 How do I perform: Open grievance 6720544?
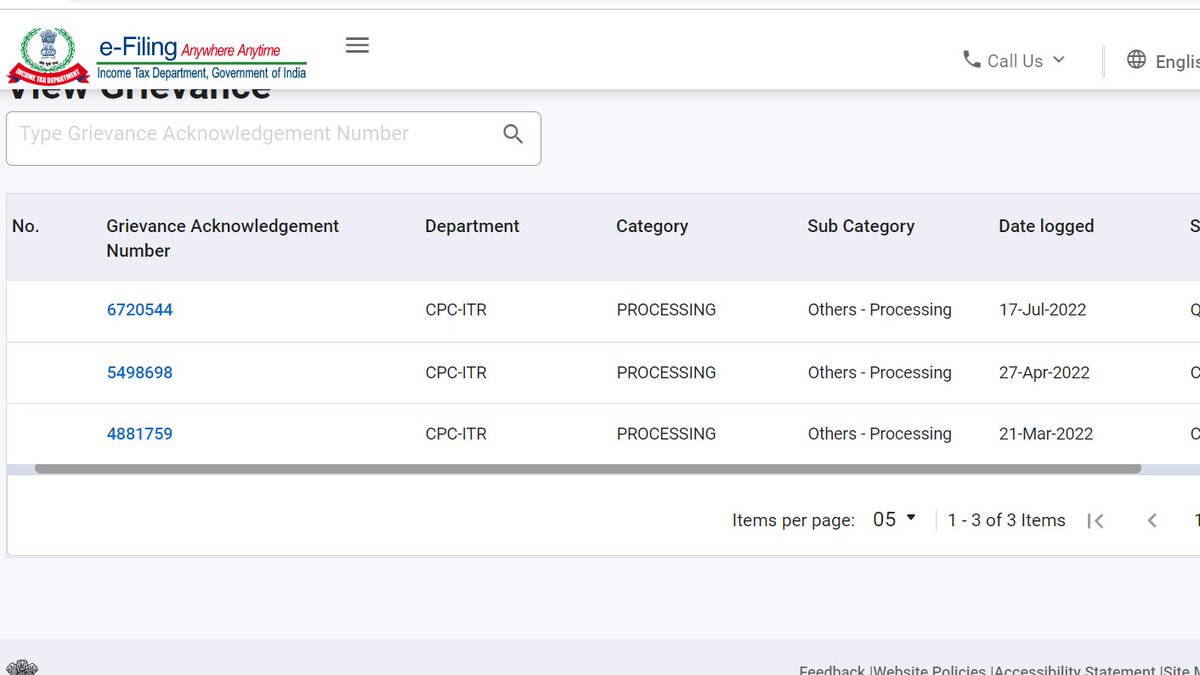(x=140, y=310)
